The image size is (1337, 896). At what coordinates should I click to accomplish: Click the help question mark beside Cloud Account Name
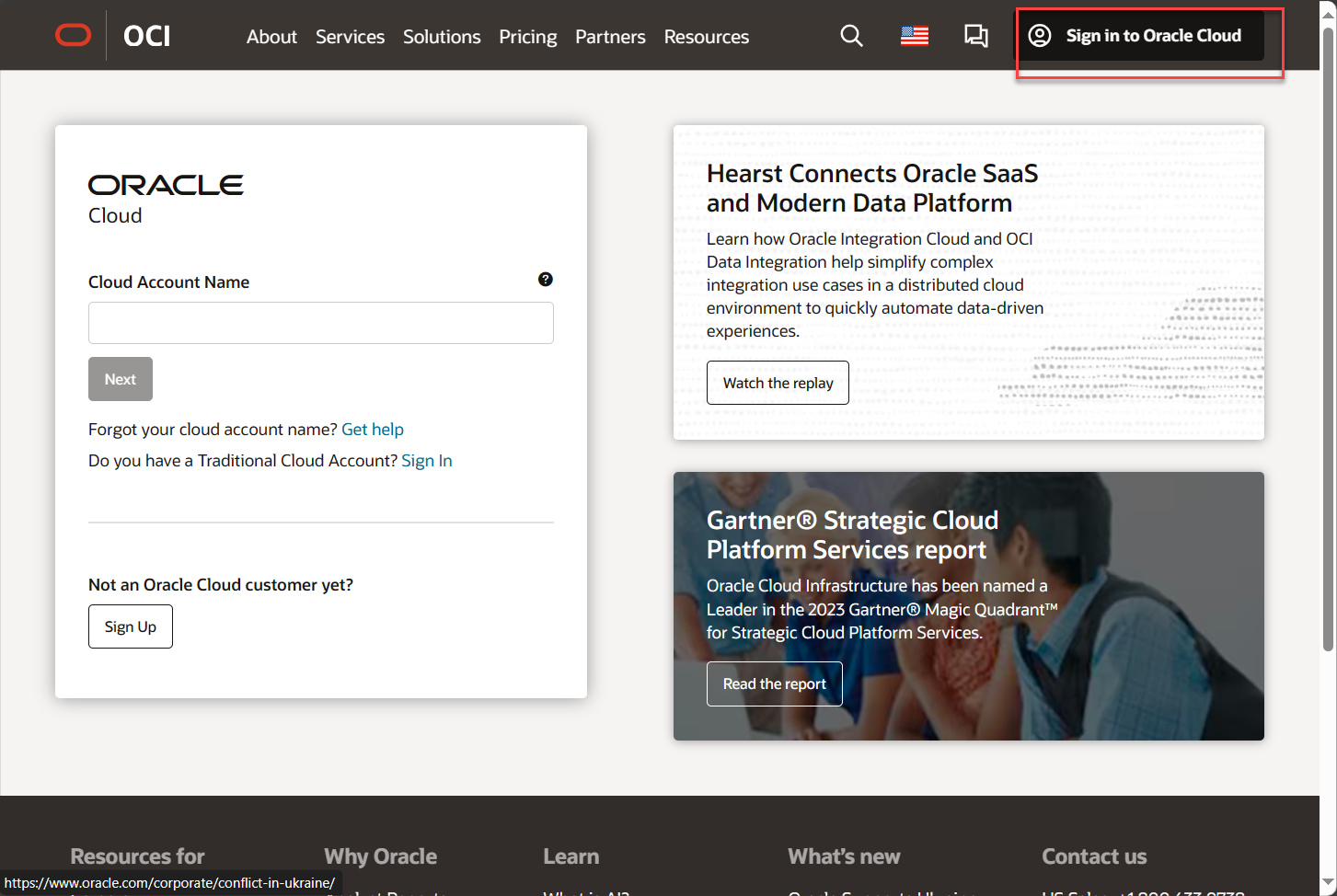click(x=546, y=280)
